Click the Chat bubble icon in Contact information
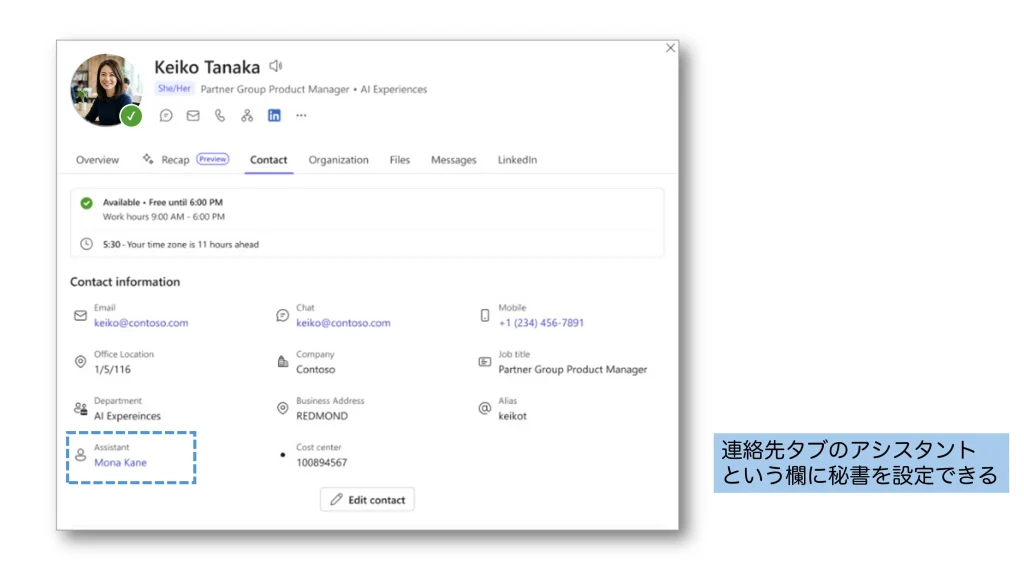 pyautogui.click(x=282, y=315)
